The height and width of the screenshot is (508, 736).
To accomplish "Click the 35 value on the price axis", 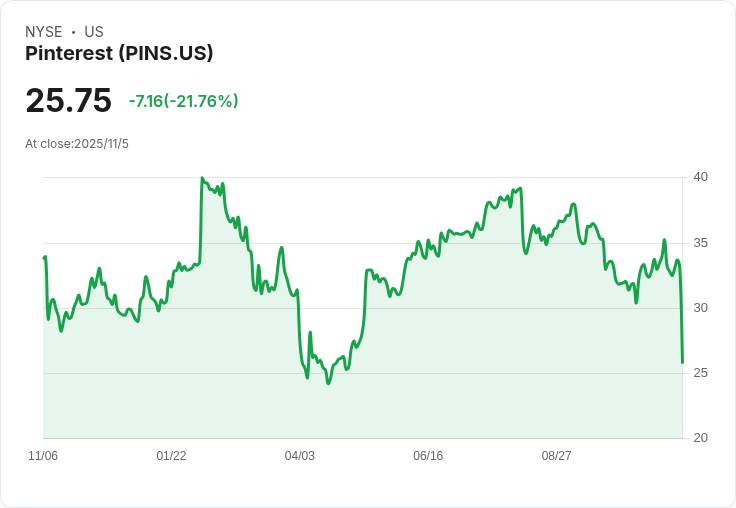I will coord(701,243).
